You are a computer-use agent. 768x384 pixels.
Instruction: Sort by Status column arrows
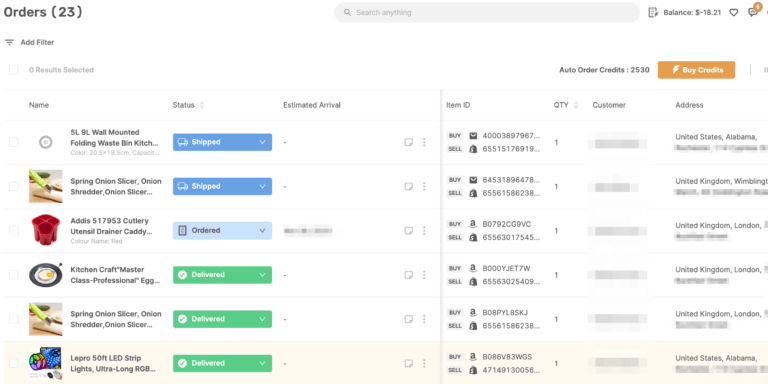202,105
